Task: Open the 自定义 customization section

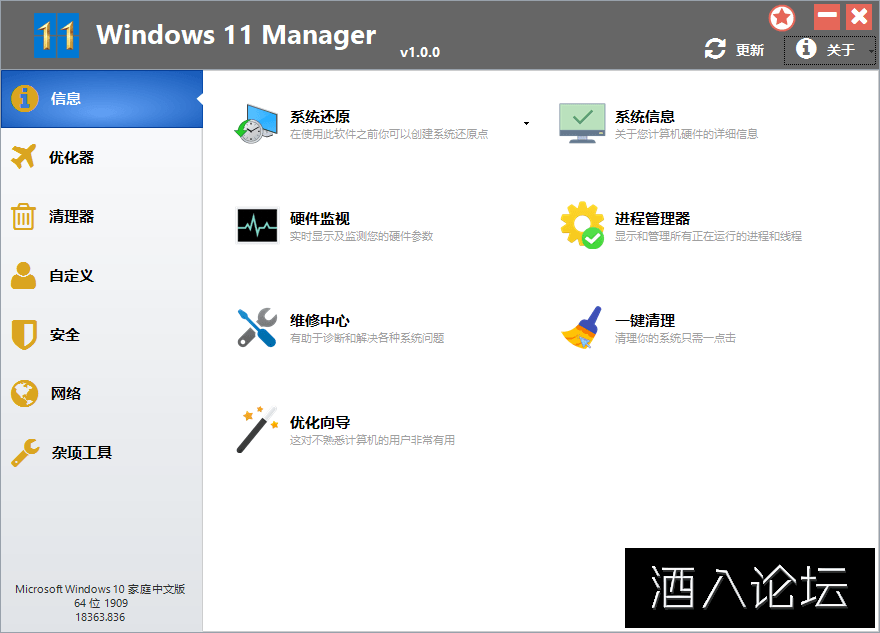Action: point(66,275)
